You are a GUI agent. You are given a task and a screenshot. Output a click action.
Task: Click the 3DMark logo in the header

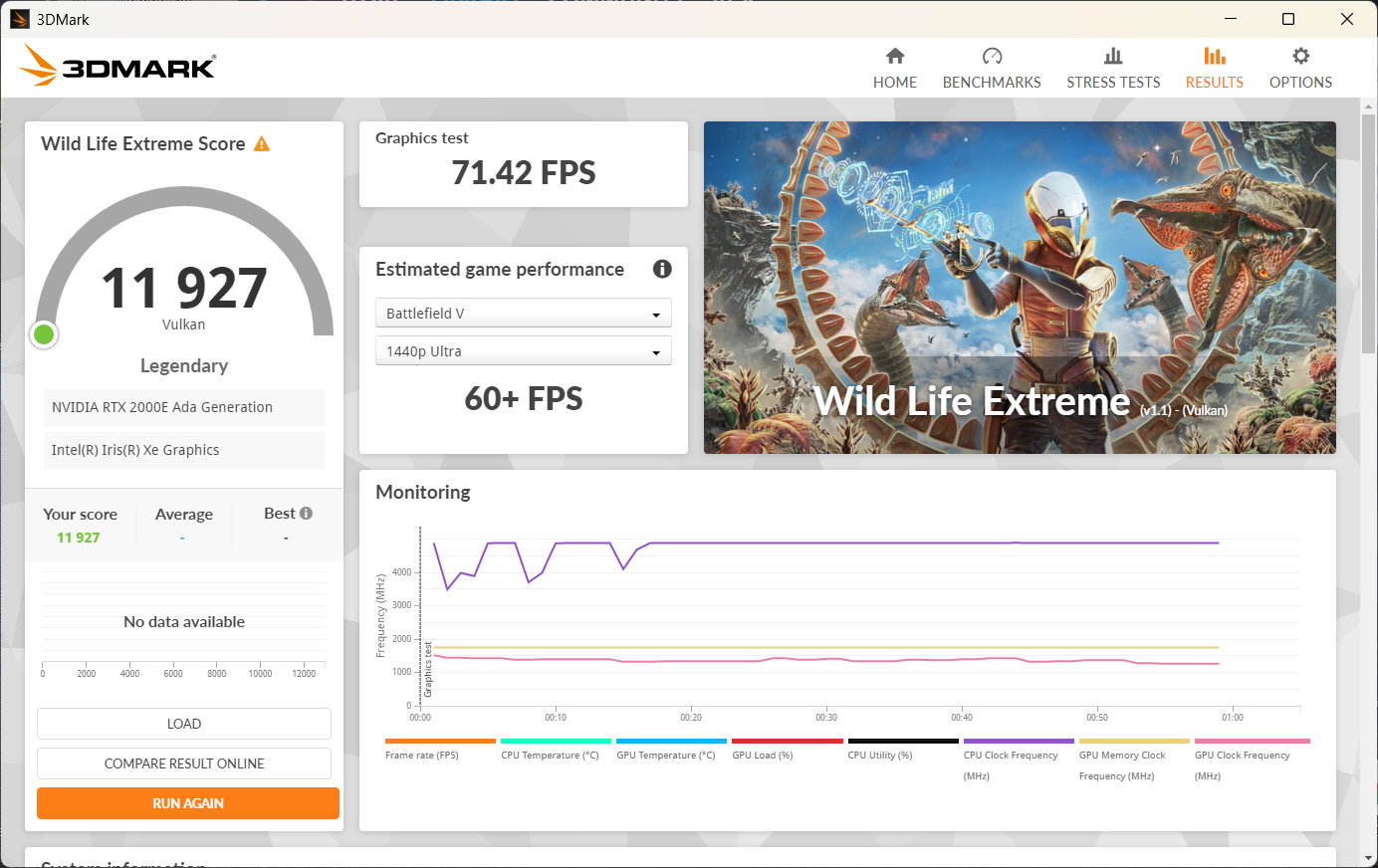tap(117, 66)
